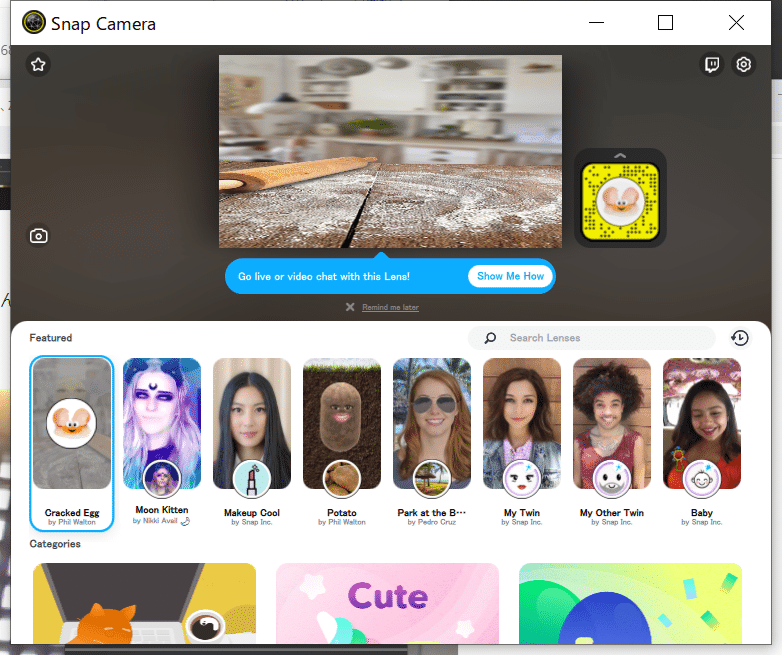Open the Twitch extension icon
Viewport: 782px width, 655px height.
coord(712,64)
